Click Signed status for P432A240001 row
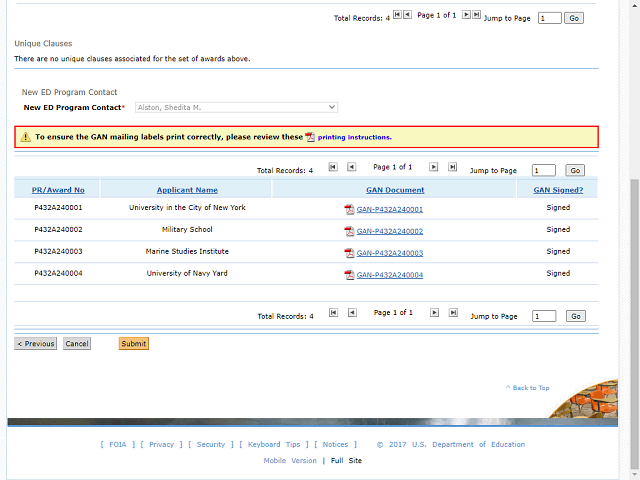 pos(558,208)
